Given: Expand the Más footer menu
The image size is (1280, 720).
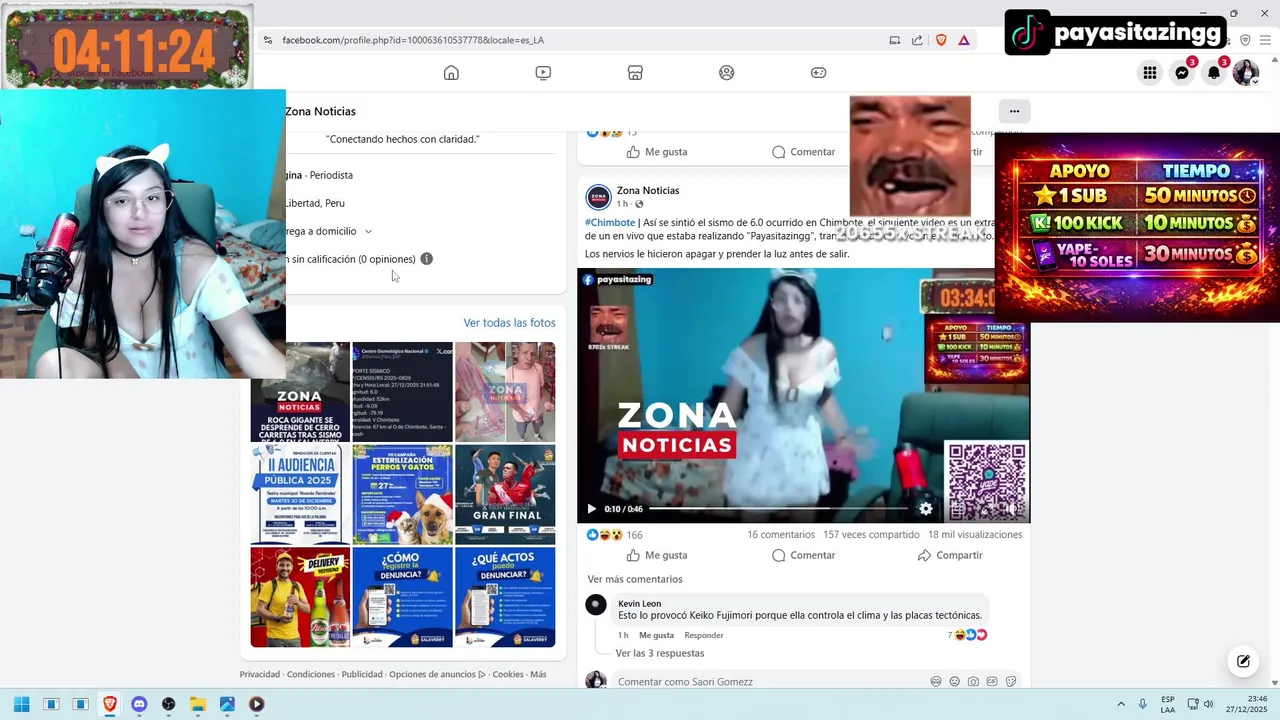Looking at the screenshot, I should 538,674.
